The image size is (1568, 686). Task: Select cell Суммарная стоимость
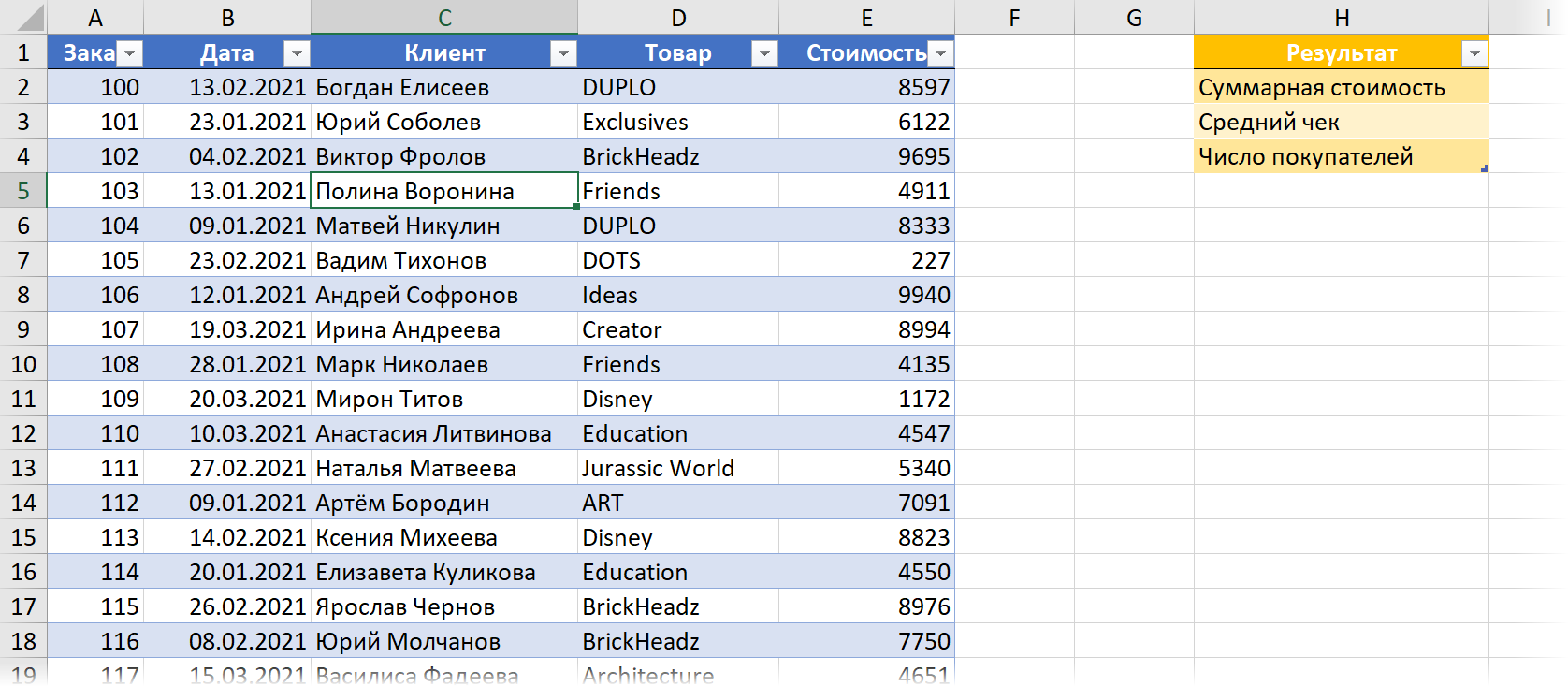(1342, 87)
